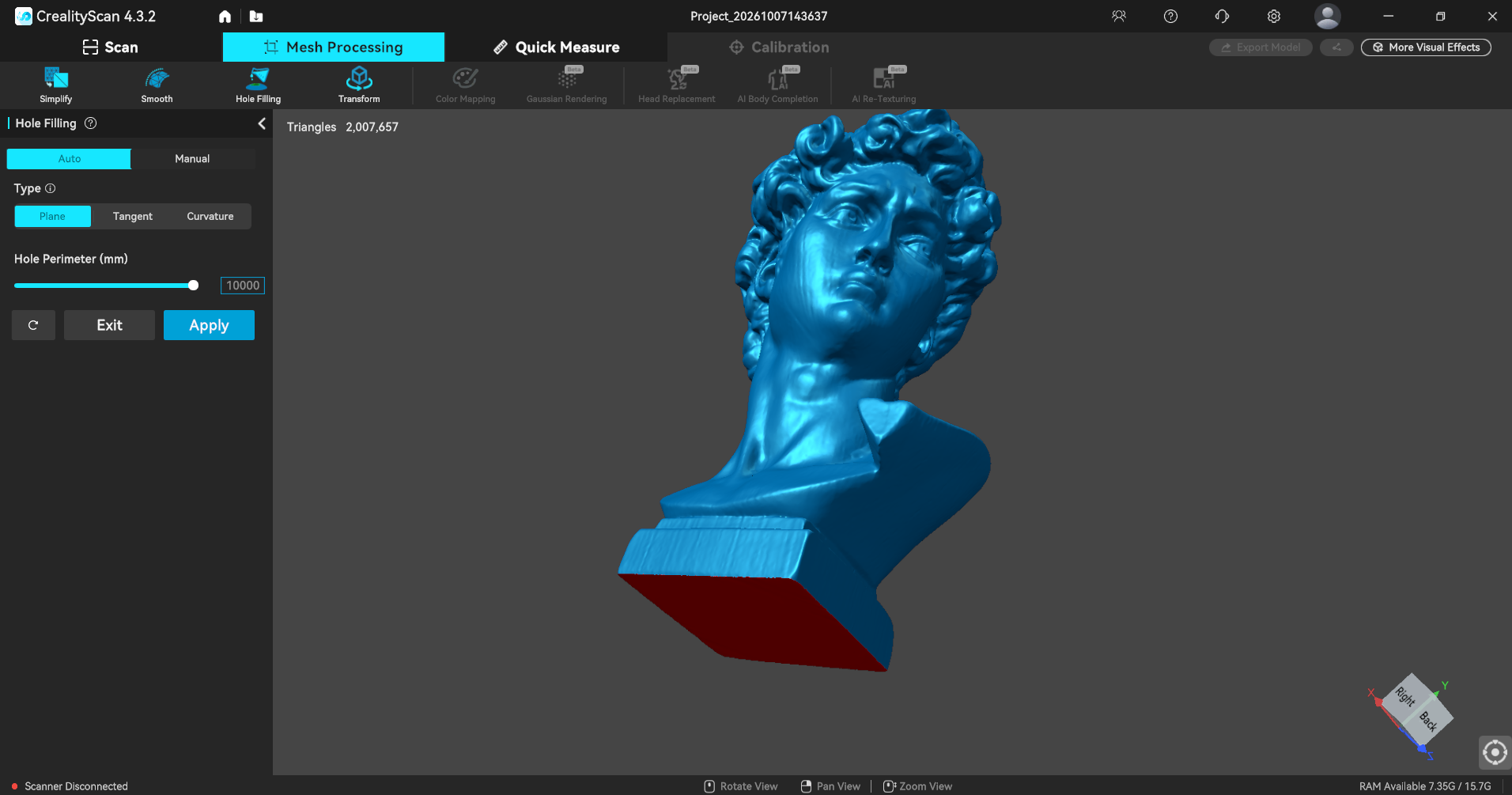Click the Hole Perimeter value field

tap(243, 286)
